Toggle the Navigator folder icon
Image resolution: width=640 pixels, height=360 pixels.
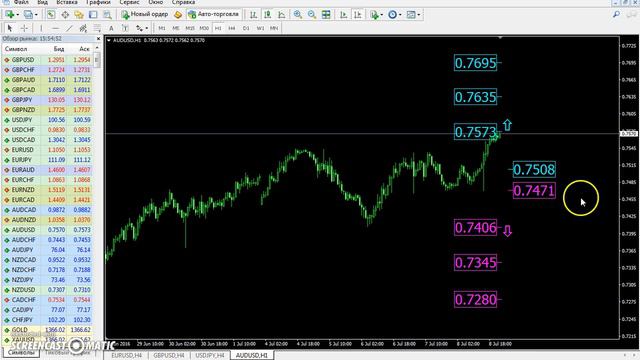pyautogui.click(x=79, y=15)
